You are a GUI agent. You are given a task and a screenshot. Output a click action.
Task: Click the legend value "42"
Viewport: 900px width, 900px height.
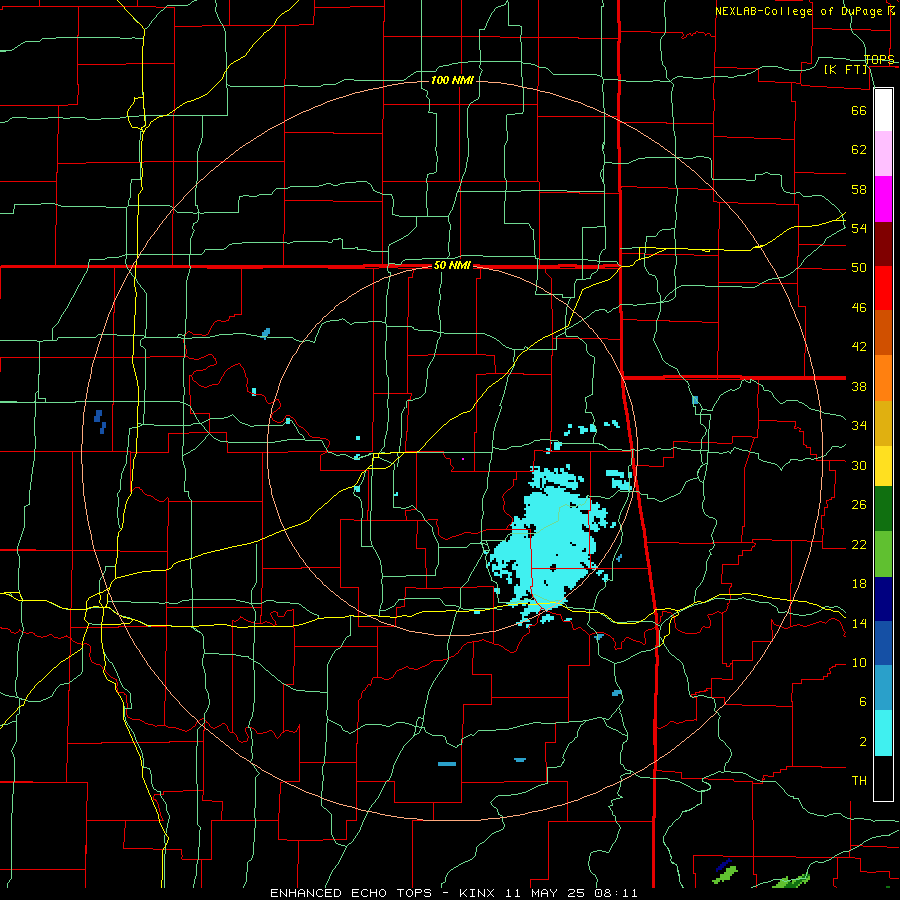[x=859, y=347]
